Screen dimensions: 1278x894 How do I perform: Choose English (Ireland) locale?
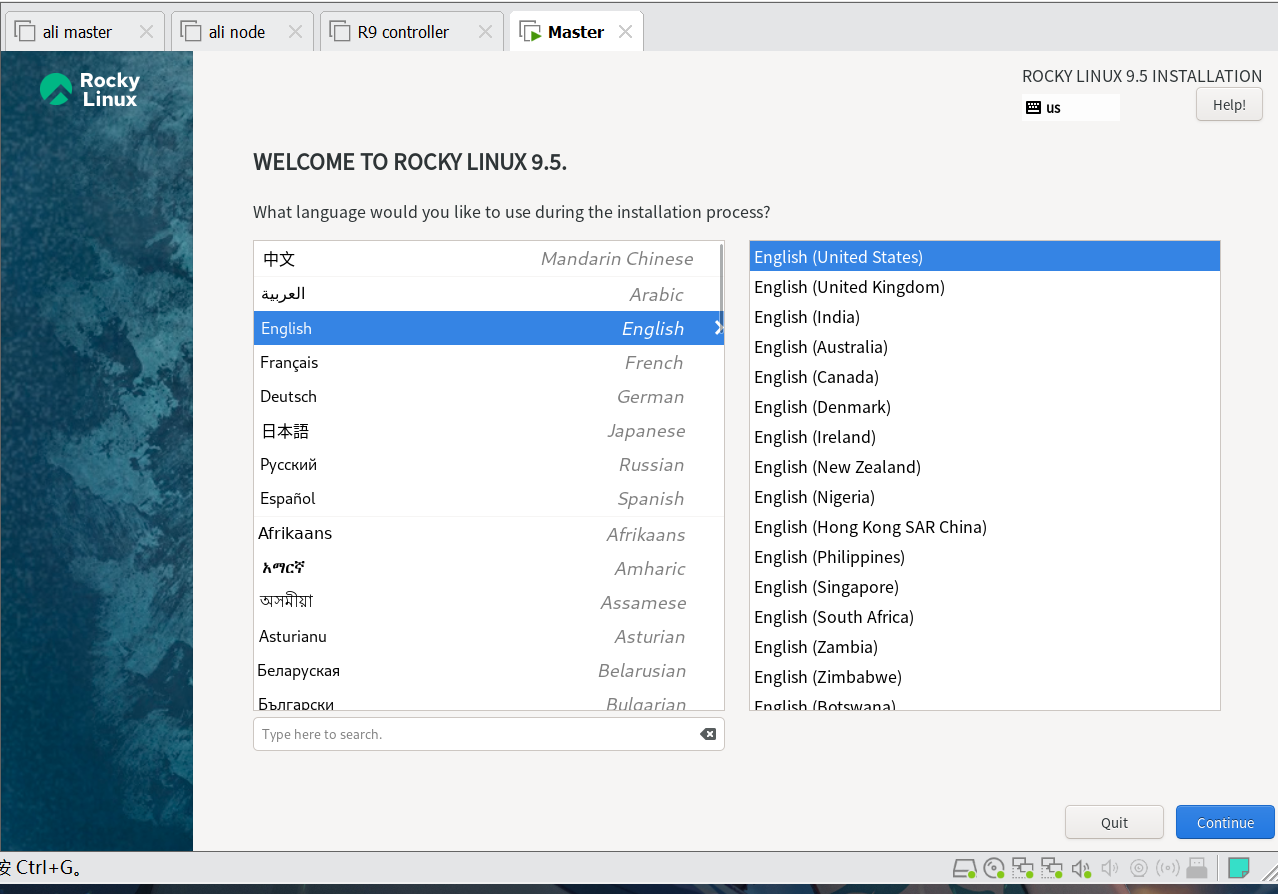click(985, 437)
